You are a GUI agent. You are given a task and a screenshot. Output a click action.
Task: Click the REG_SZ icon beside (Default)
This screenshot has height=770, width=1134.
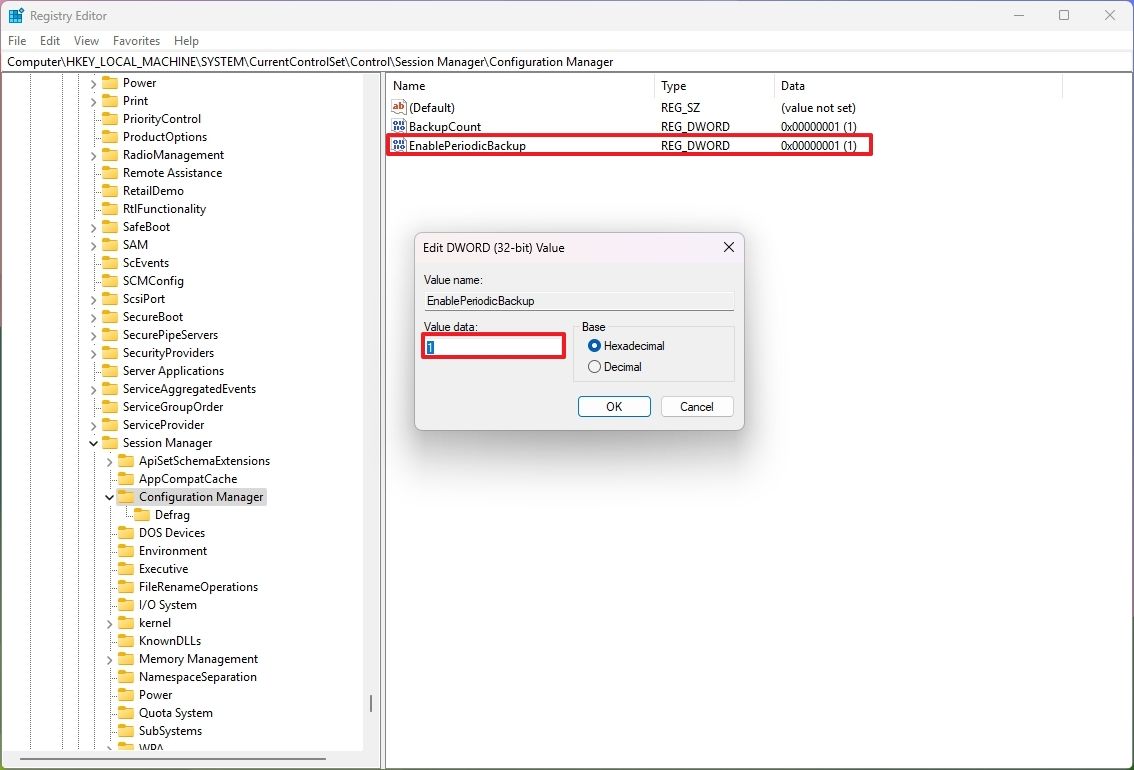[397, 107]
